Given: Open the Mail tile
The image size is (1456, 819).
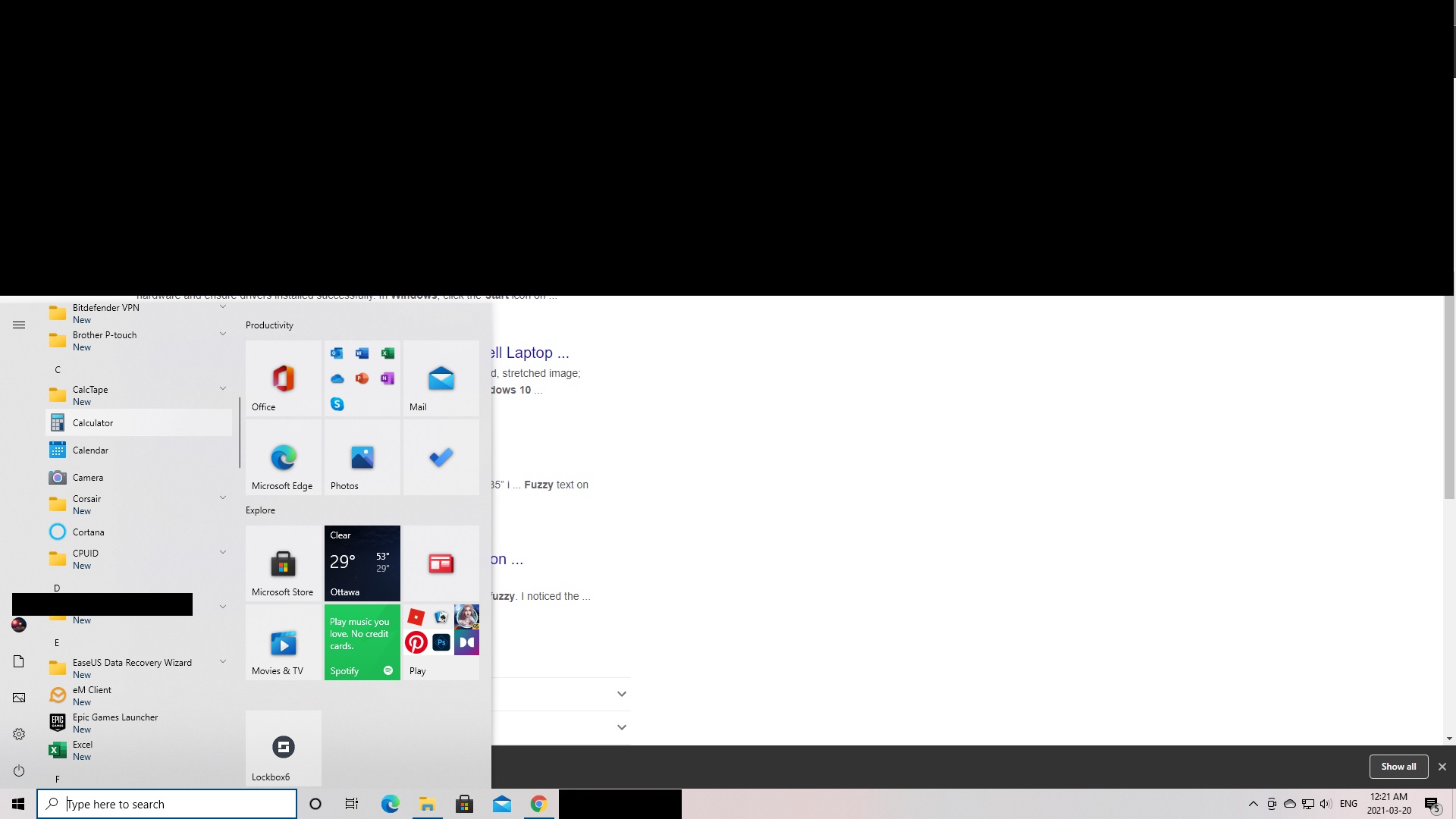Looking at the screenshot, I should (x=441, y=378).
